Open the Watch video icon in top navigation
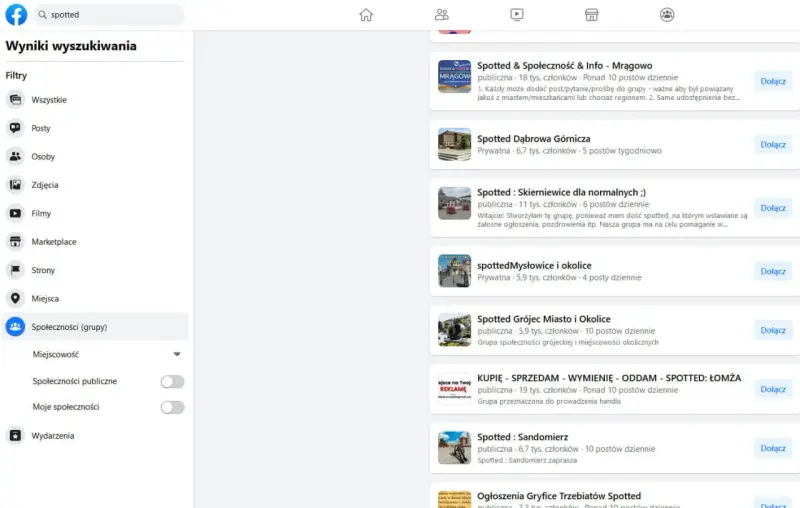Image resolution: width=800 pixels, height=508 pixels. (516, 15)
